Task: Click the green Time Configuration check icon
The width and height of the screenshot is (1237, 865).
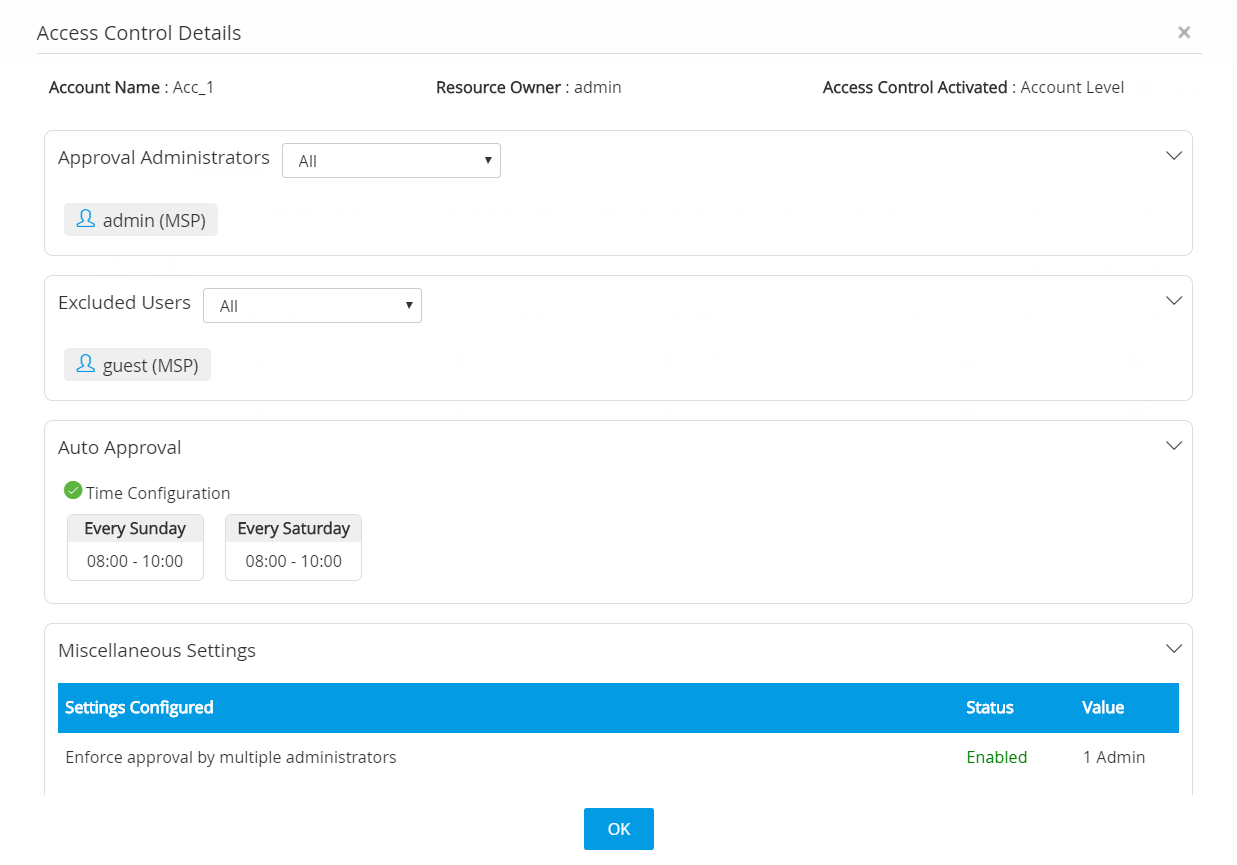Action: [x=73, y=490]
